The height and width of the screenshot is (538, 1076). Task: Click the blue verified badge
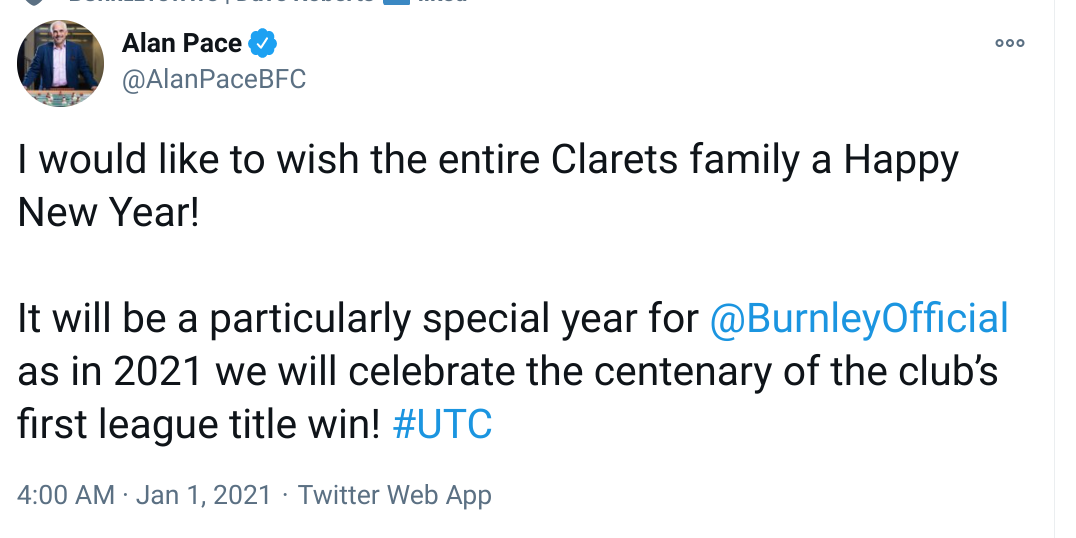click(263, 44)
